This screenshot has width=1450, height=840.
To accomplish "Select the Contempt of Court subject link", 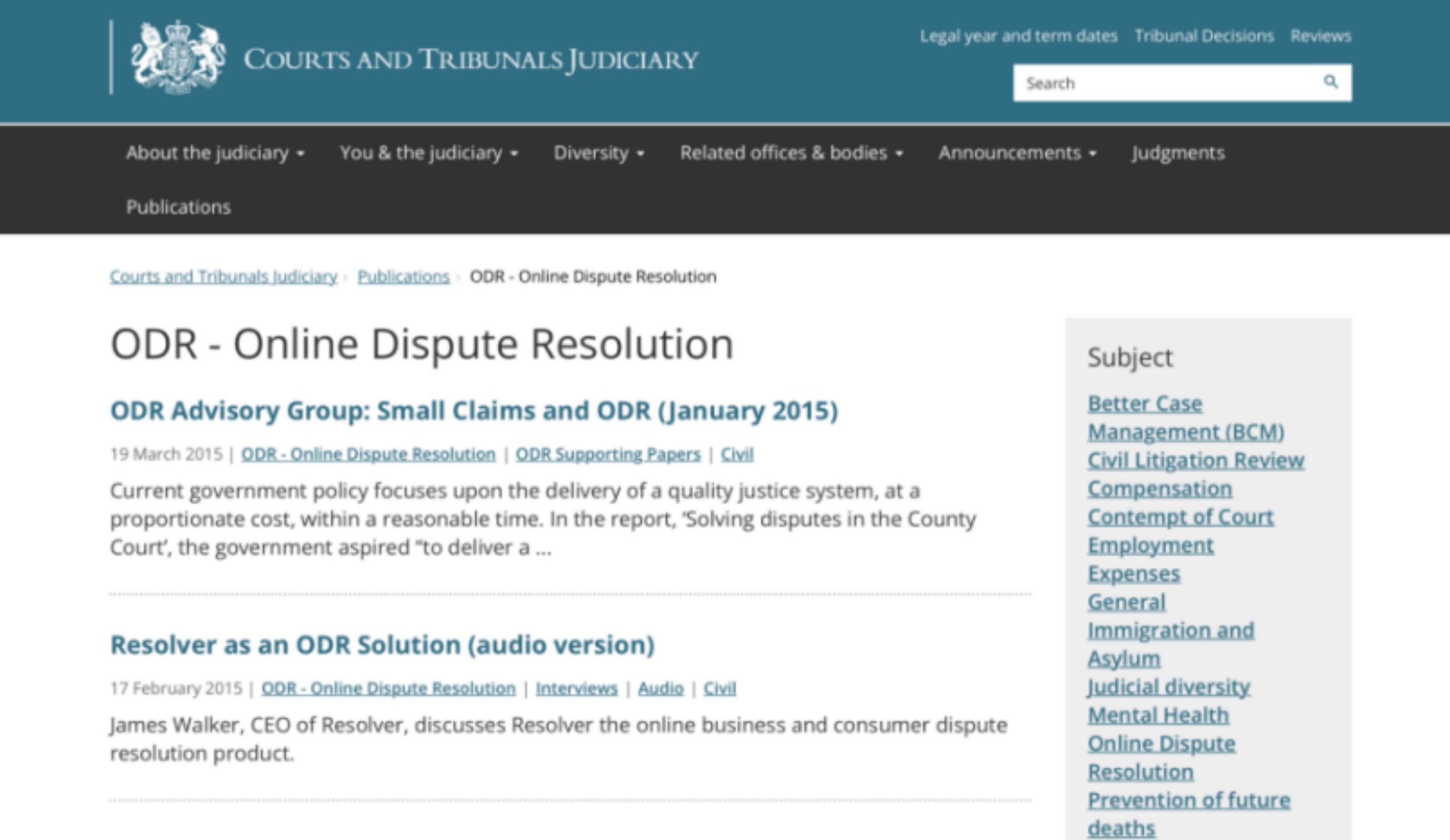I will coord(1180,517).
